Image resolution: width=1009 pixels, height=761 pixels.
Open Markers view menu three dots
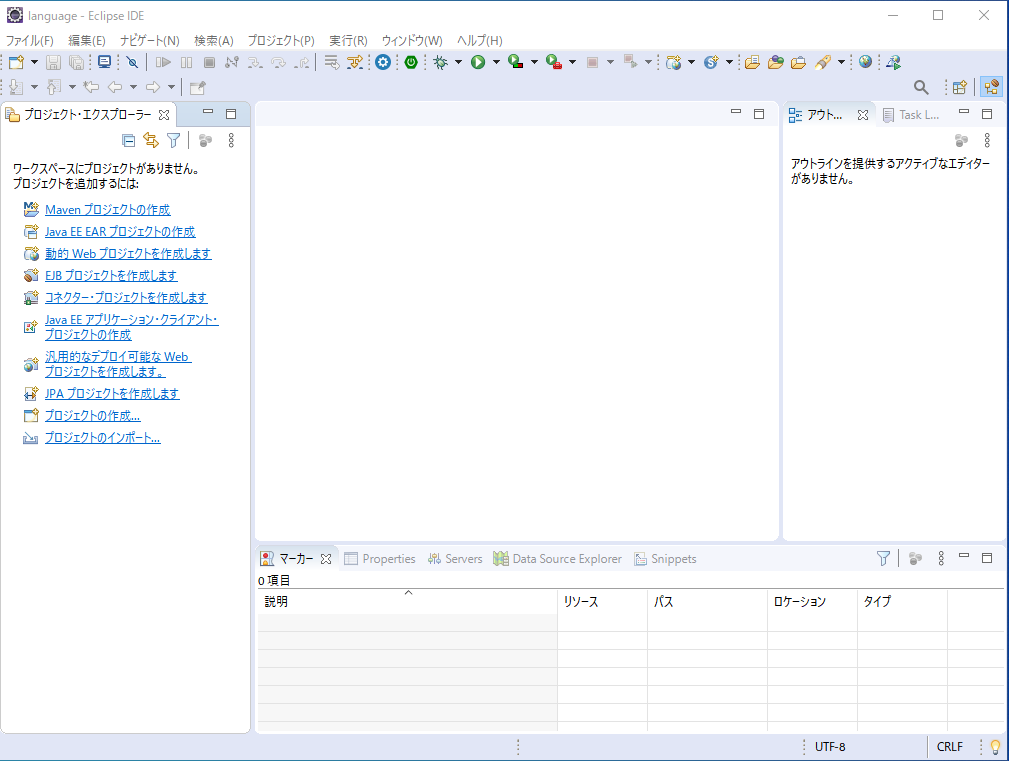(941, 558)
